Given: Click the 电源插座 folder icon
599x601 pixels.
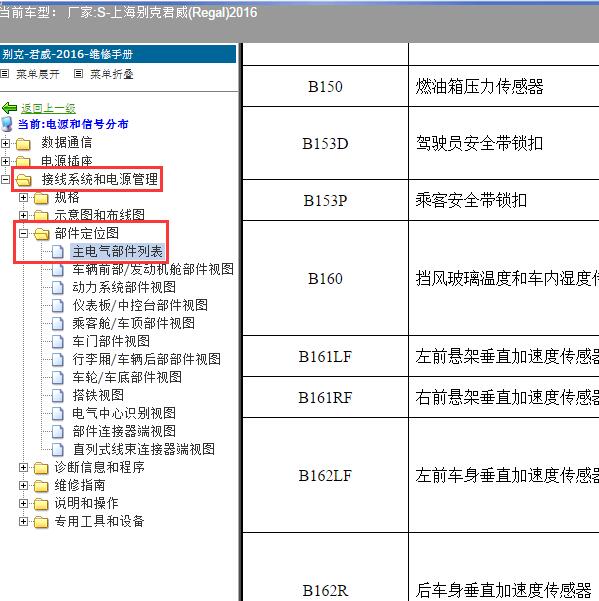Looking at the screenshot, I should pyautogui.click(x=23, y=161).
